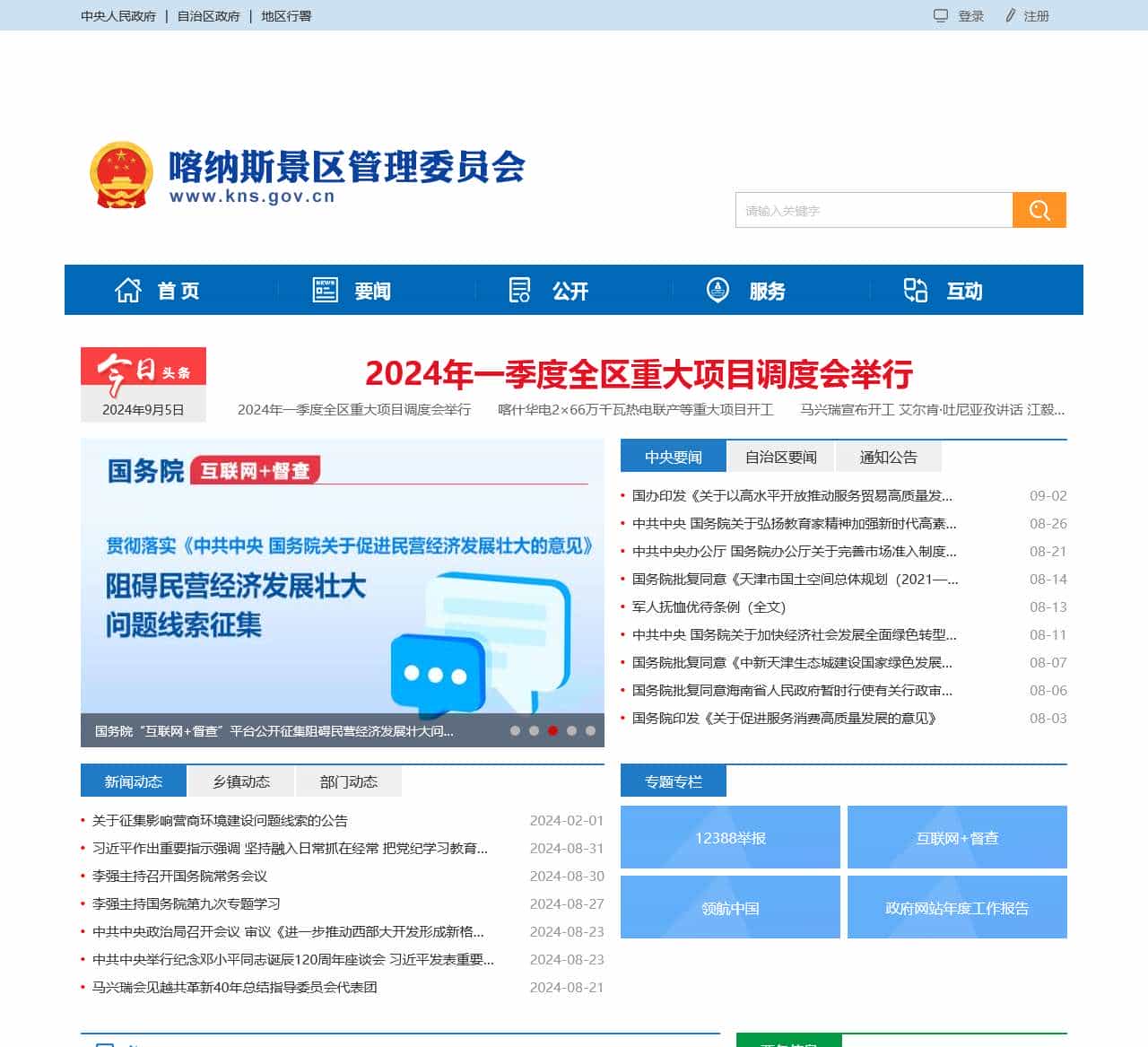Switch to the 自治区要闻 tab

(780, 457)
